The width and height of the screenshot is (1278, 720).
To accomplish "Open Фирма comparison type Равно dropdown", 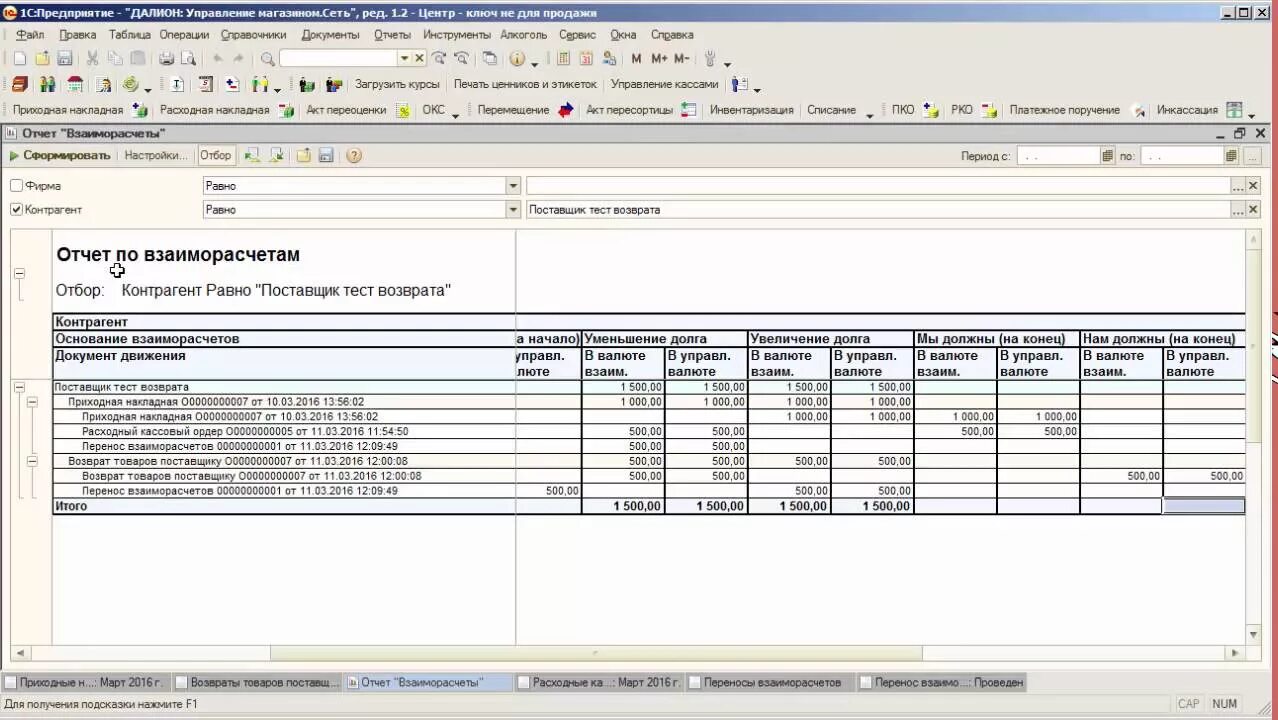I will pos(513,186).
